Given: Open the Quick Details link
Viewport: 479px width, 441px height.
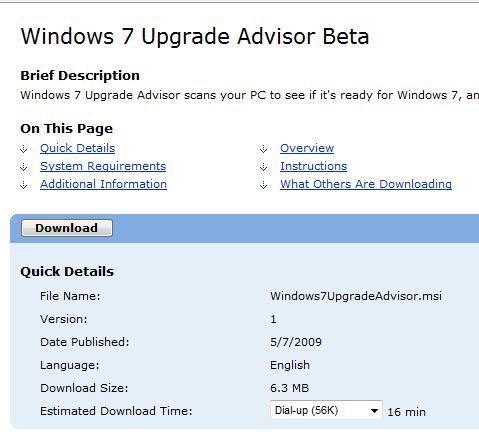Looking at the screenshot, I should point(77,148).
